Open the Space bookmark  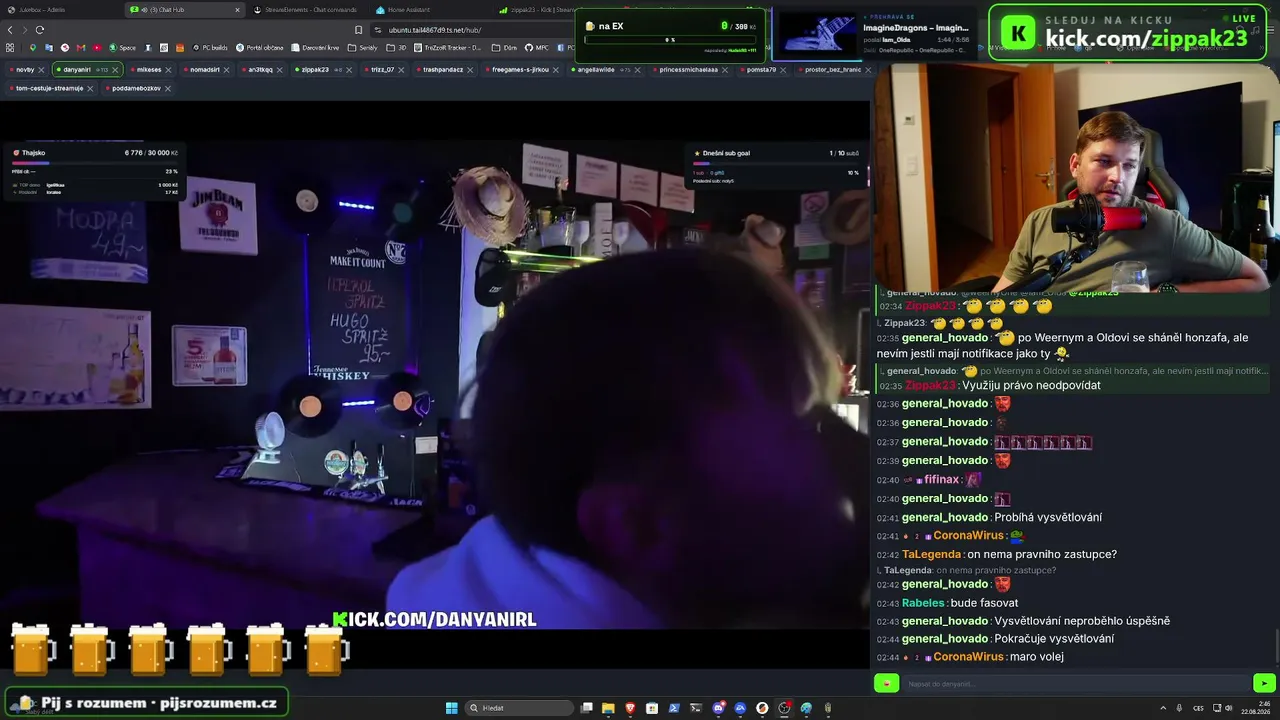pyautogui.click(x=123, y=48)
